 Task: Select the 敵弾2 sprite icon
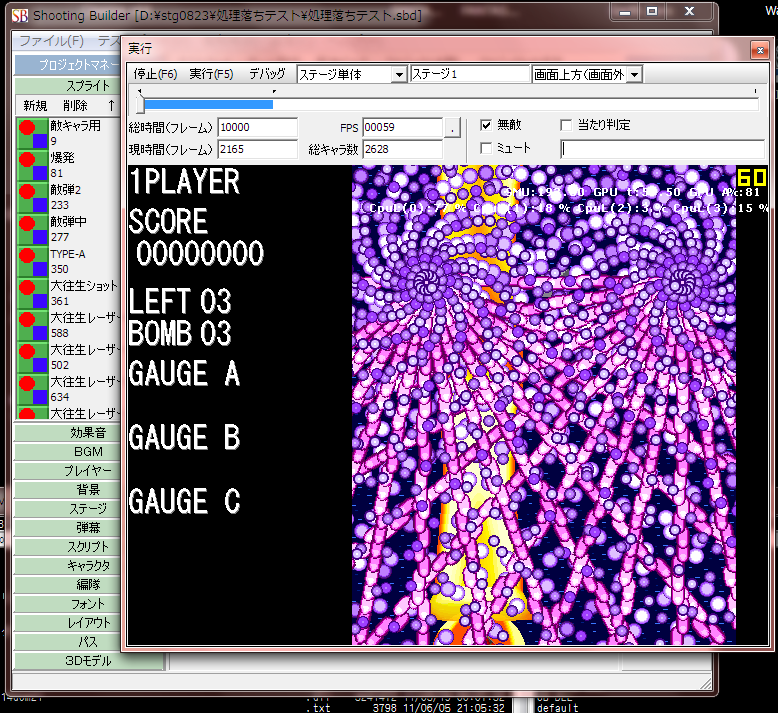point(33,197)
